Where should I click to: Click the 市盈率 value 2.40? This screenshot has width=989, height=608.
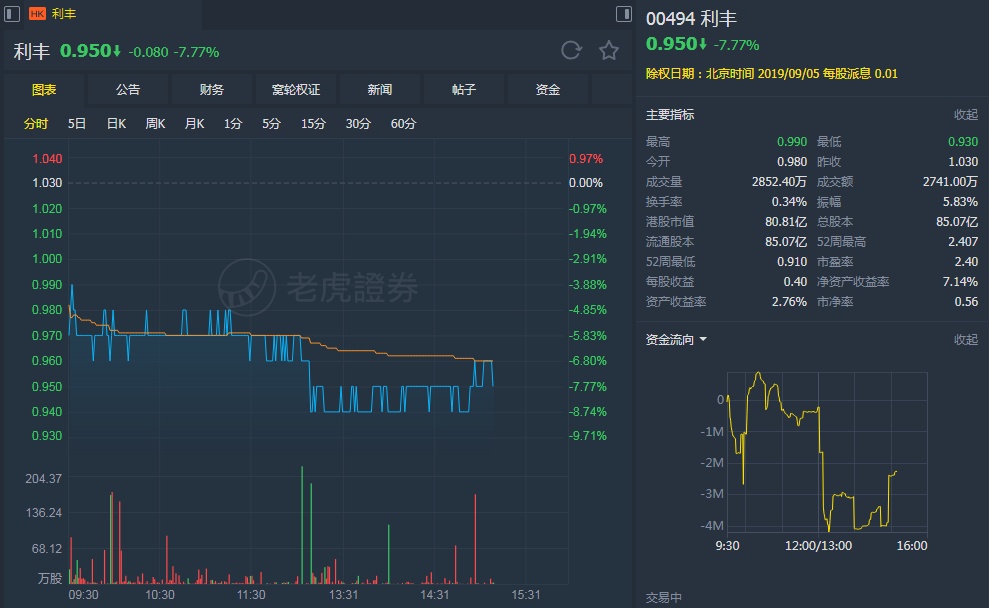[x=966, y=262]
